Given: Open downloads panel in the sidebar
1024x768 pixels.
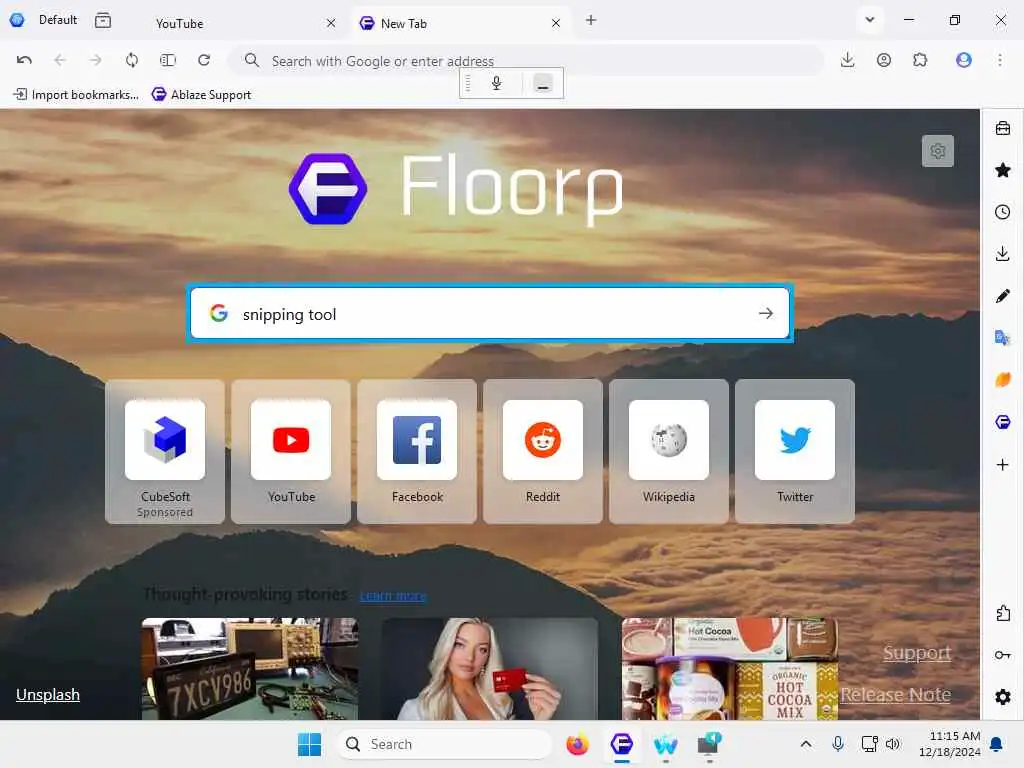Looking at the screenshot, I should tap(1002, 253).
